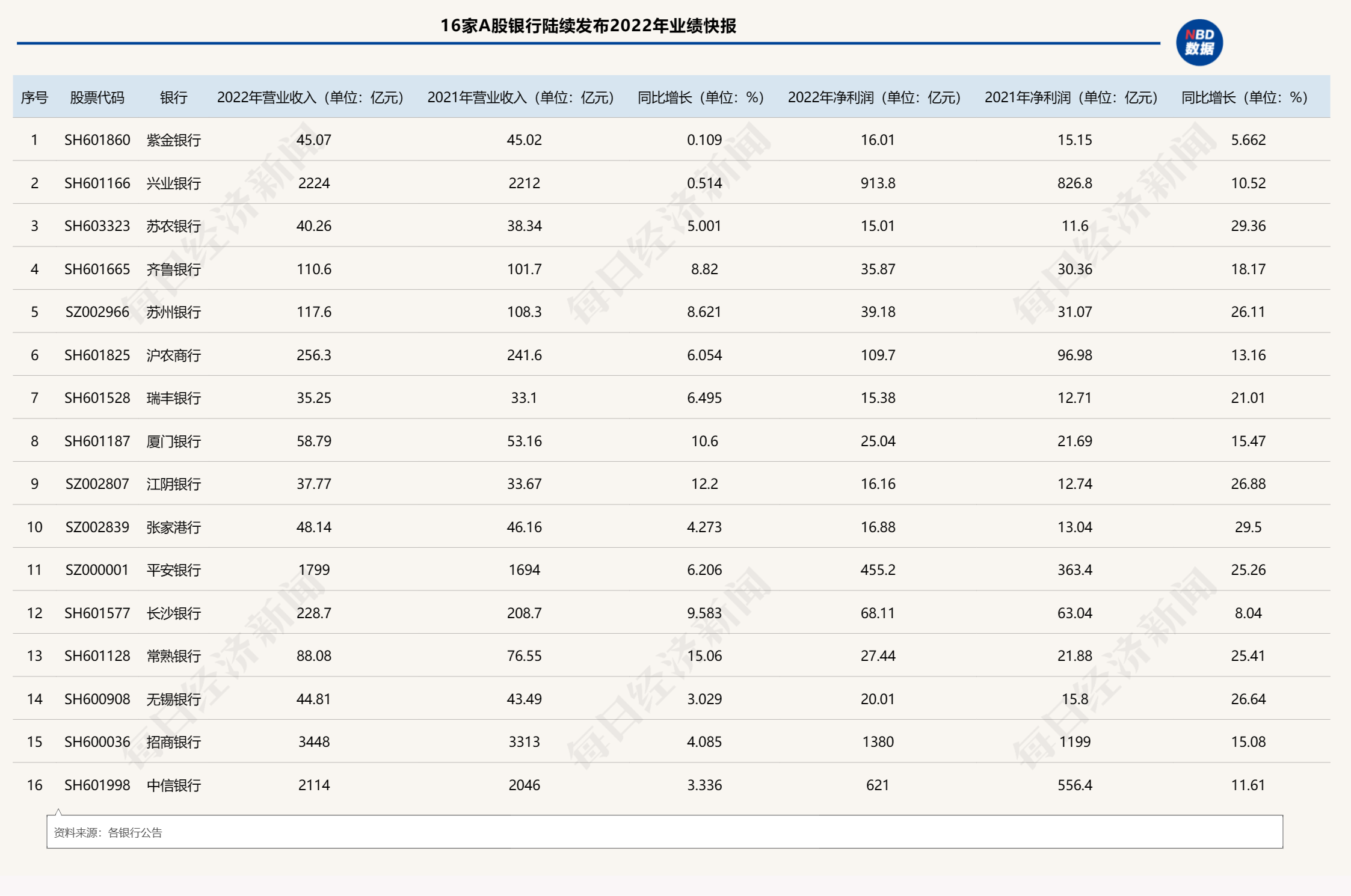
Task: Click 张家港行 profit growth 29.5
Action: 1248,527
